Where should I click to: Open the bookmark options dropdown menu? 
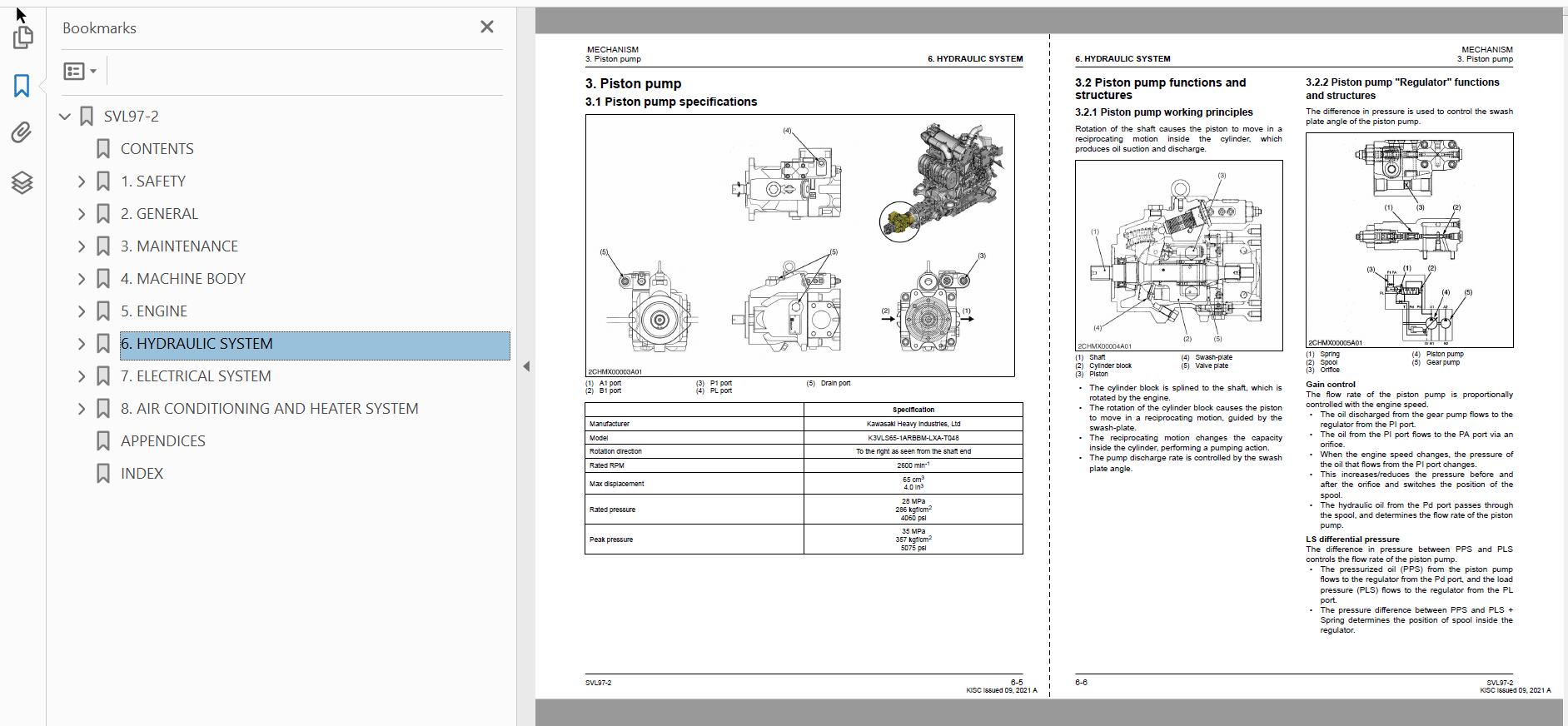coord(81,72)
